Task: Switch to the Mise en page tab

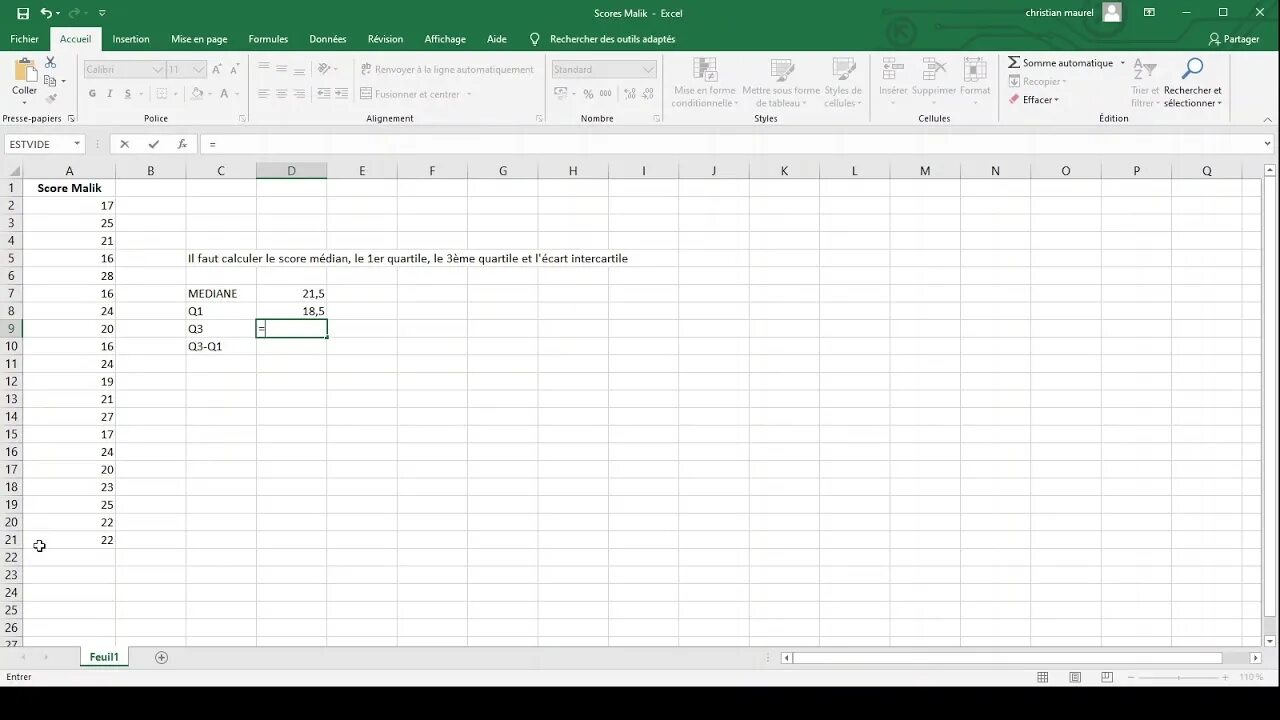Action: [x=199, y=39]
